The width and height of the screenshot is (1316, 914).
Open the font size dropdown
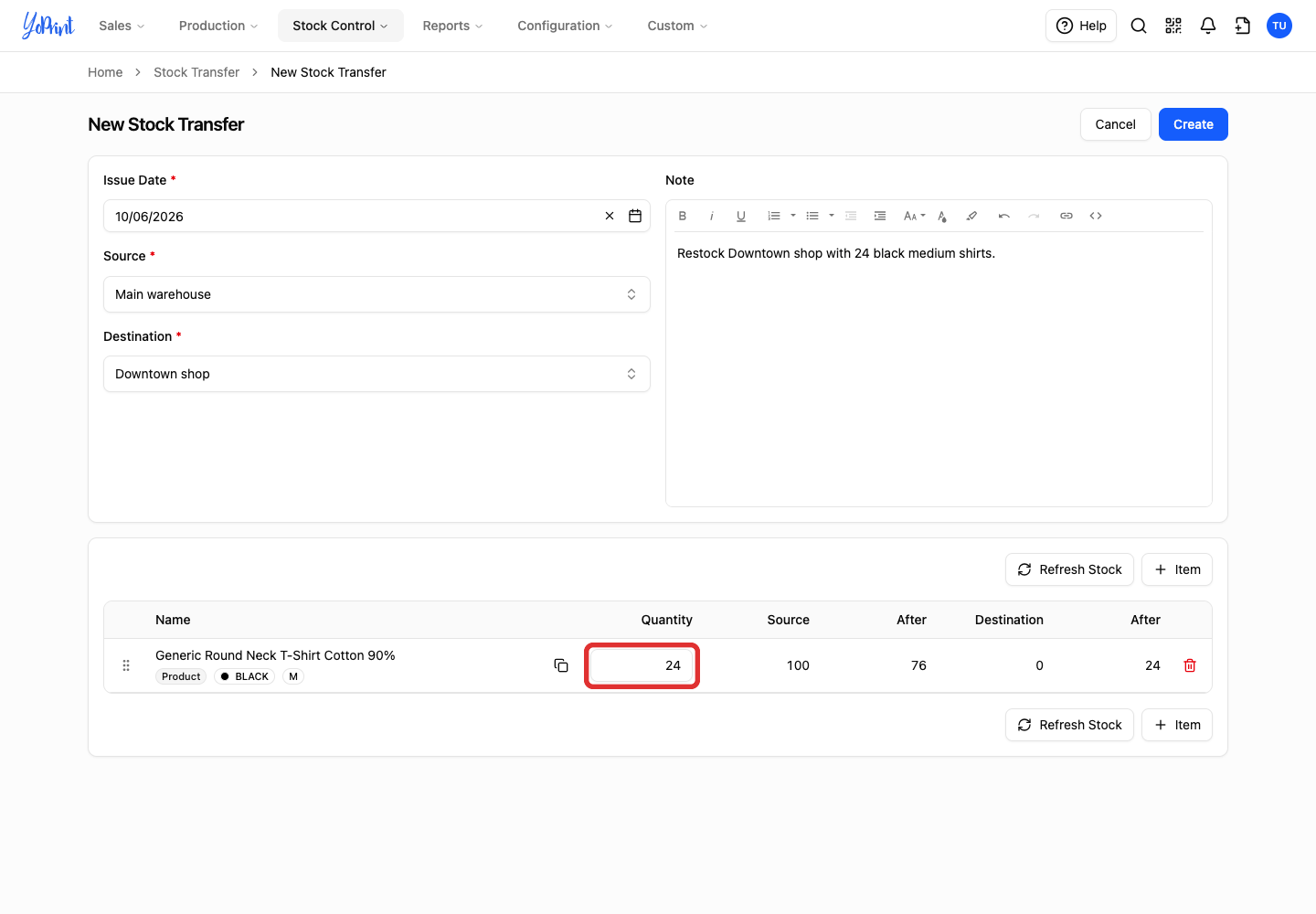click(915, 216)
